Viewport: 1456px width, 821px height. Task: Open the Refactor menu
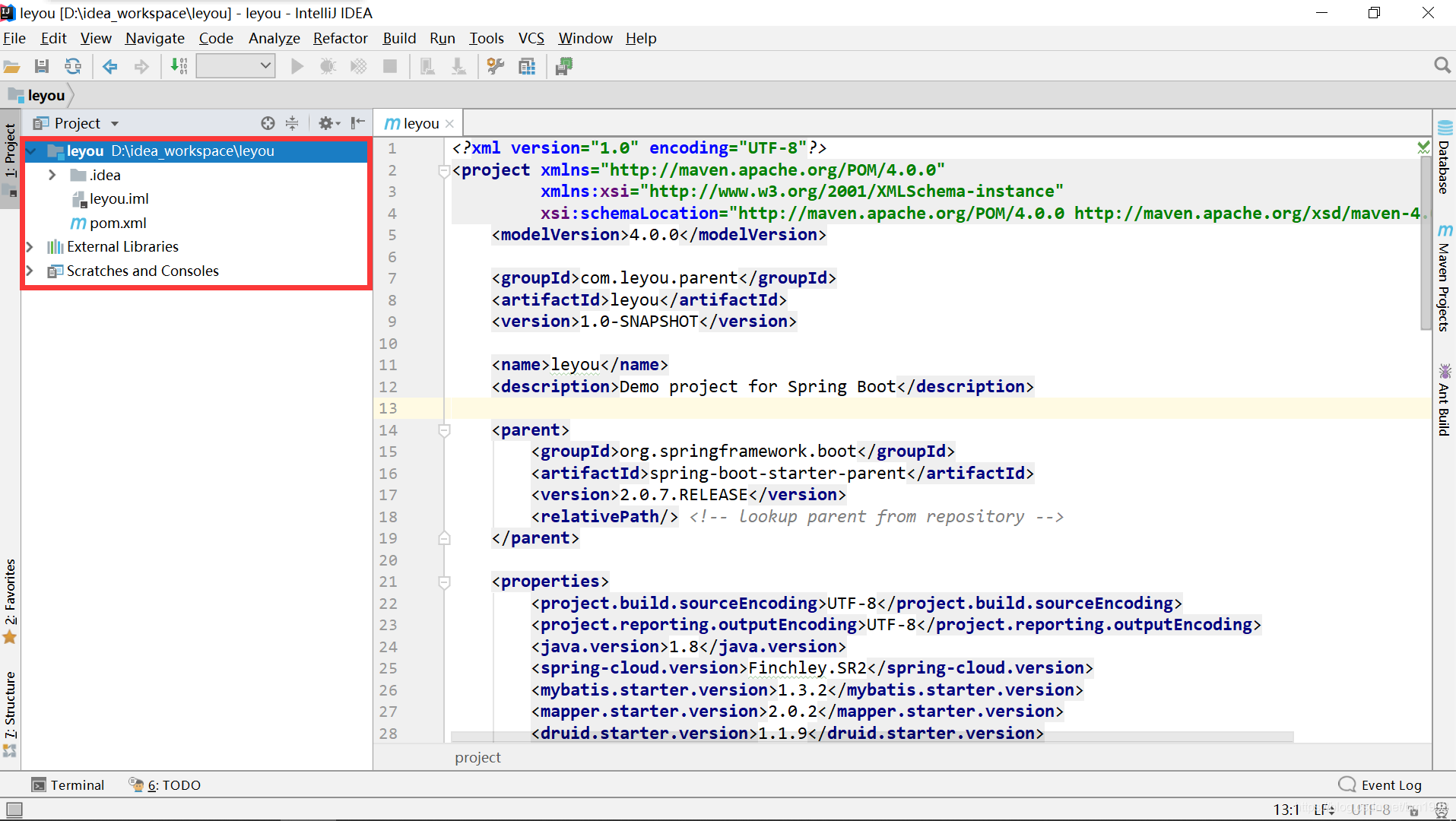coord(340,38)
